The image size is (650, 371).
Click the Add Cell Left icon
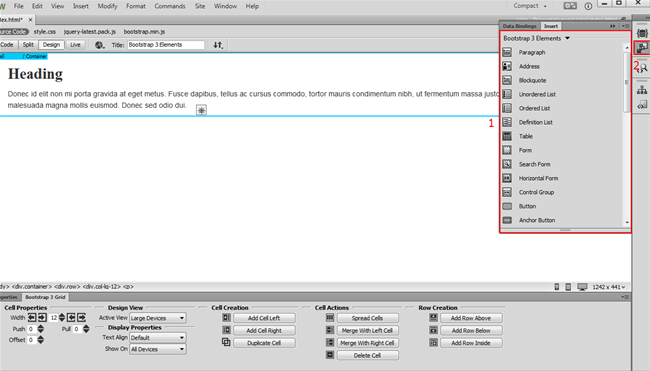coord(226,318)
